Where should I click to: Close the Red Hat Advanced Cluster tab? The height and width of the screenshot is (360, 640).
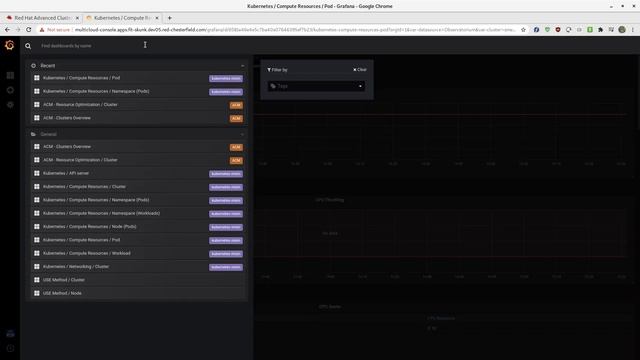(x=77, y=18)
